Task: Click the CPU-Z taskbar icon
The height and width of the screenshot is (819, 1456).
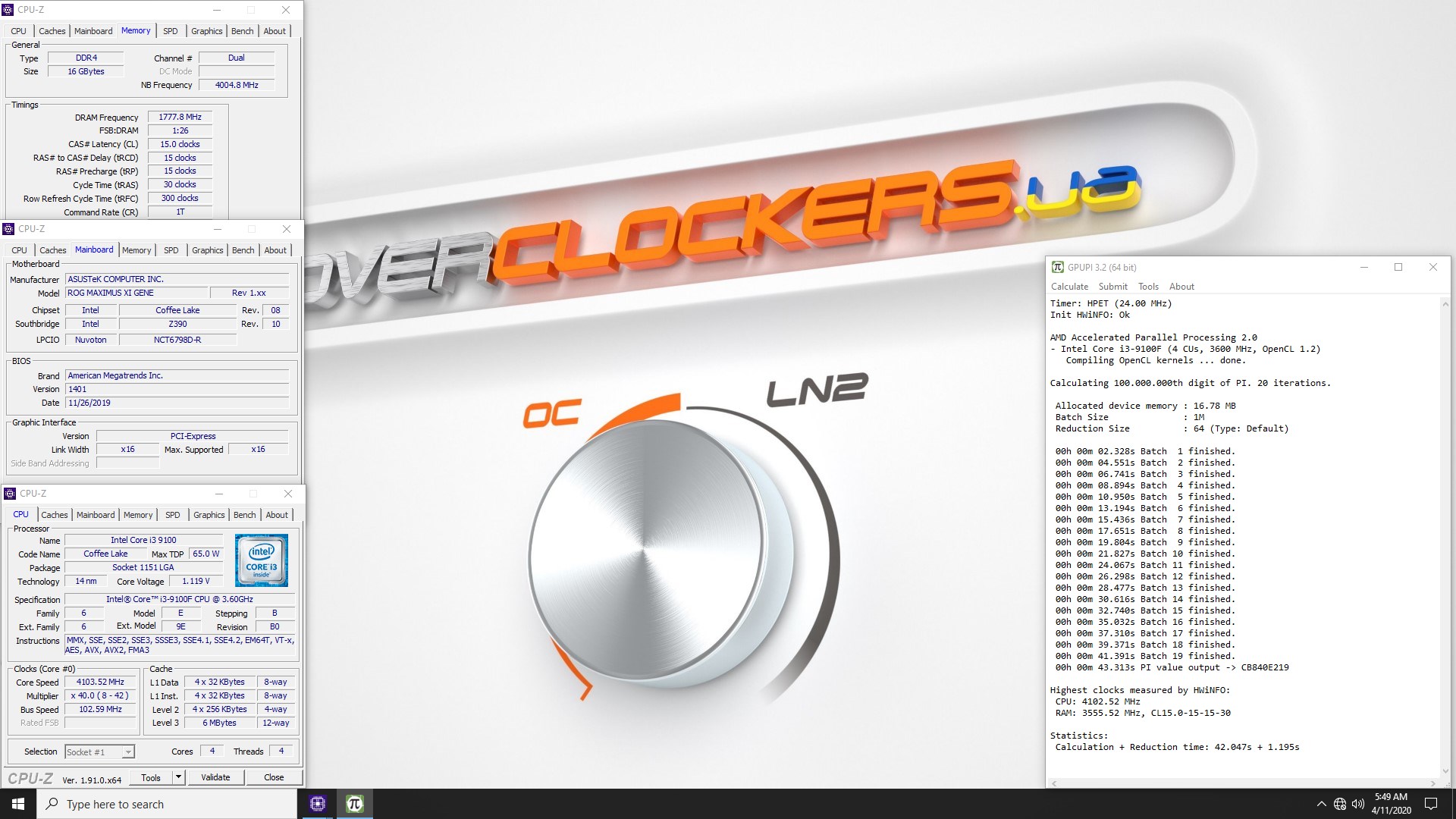Action: [318, 804]
